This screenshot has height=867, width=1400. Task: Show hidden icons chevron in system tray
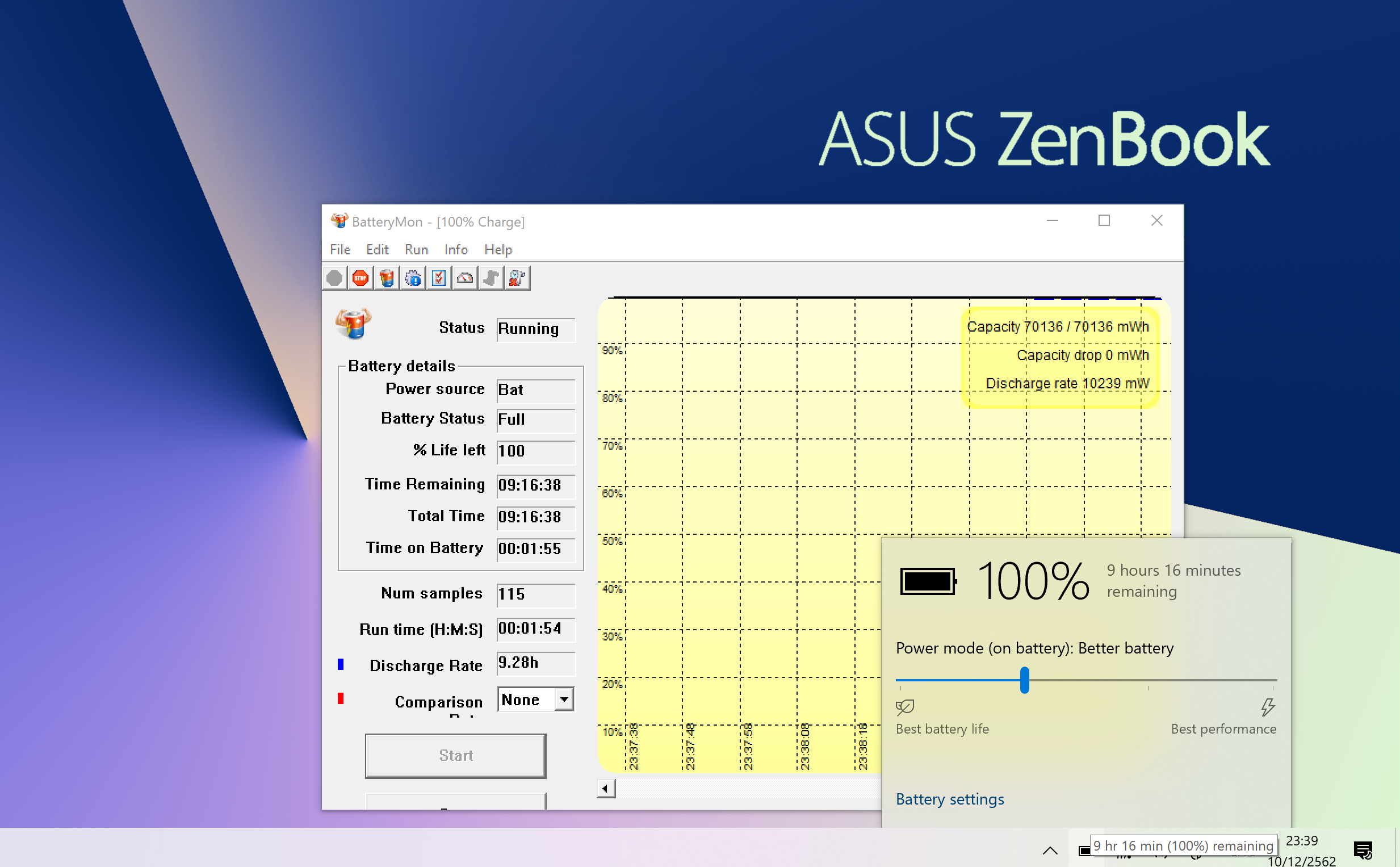click(x=1050, y=851)
